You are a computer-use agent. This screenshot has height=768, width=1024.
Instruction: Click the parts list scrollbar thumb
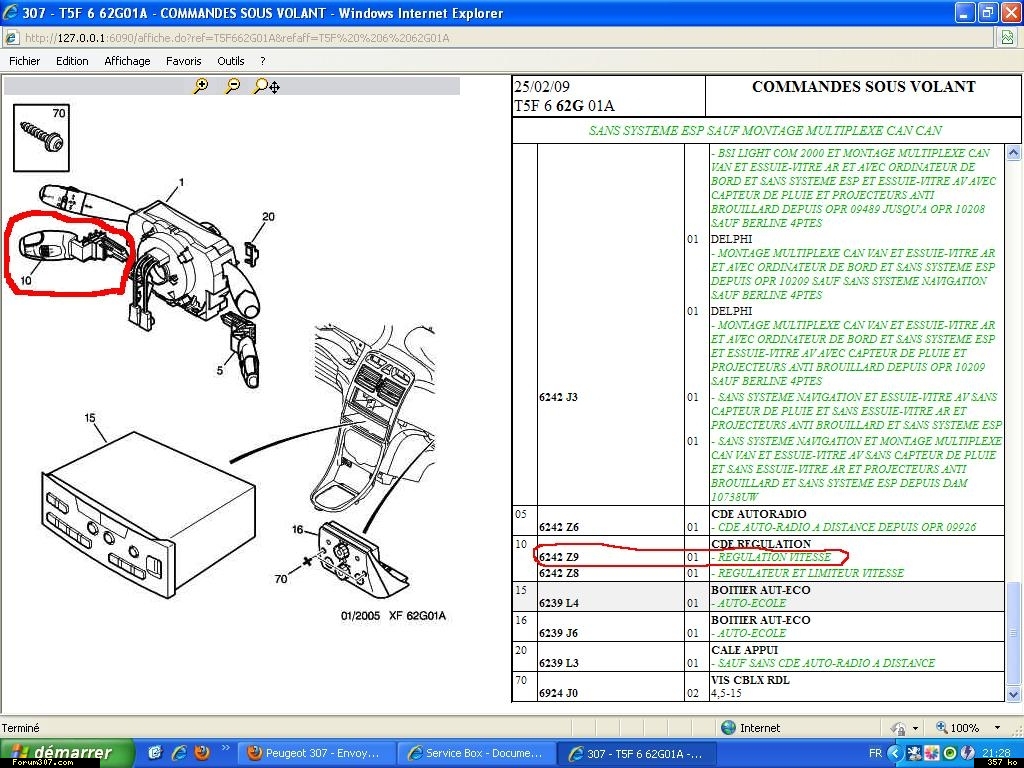pos(1013,632)
